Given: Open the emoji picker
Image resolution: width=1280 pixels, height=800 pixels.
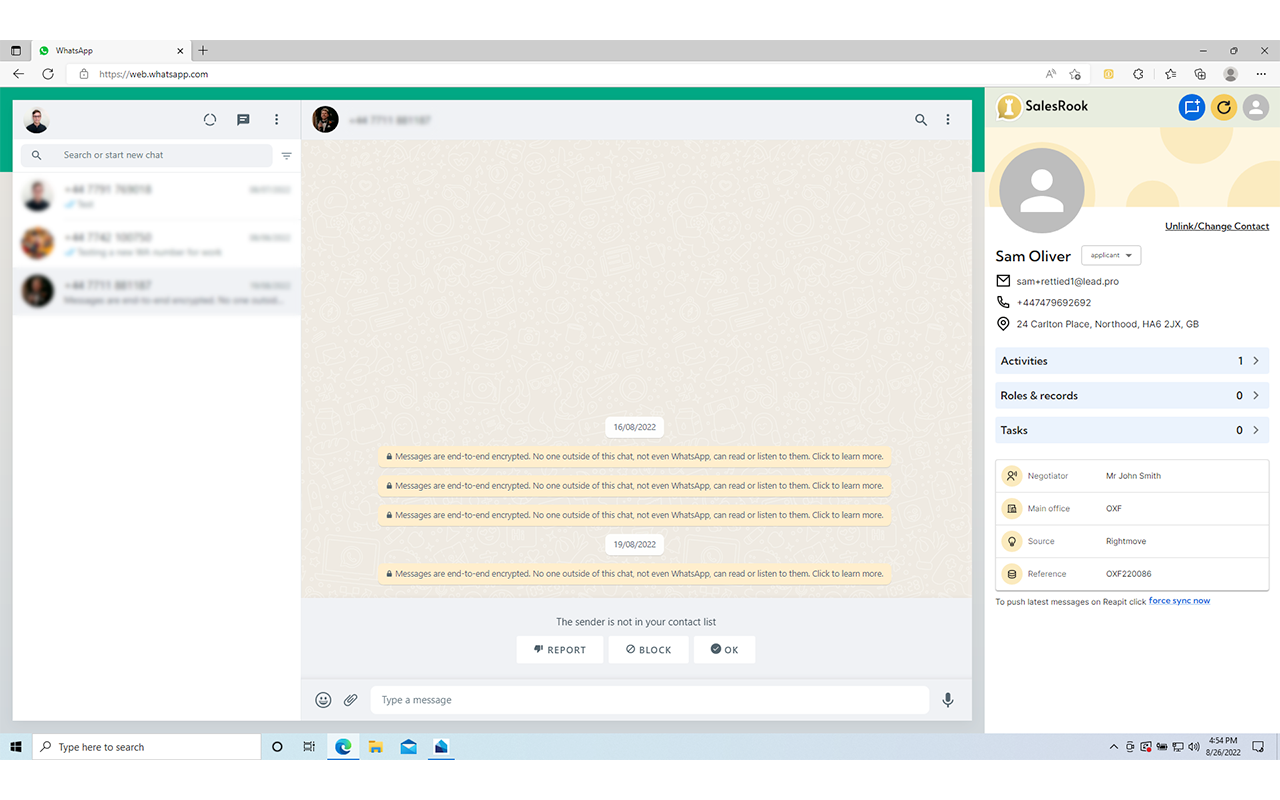Looking at the screenshot, I should click(323, 700).
